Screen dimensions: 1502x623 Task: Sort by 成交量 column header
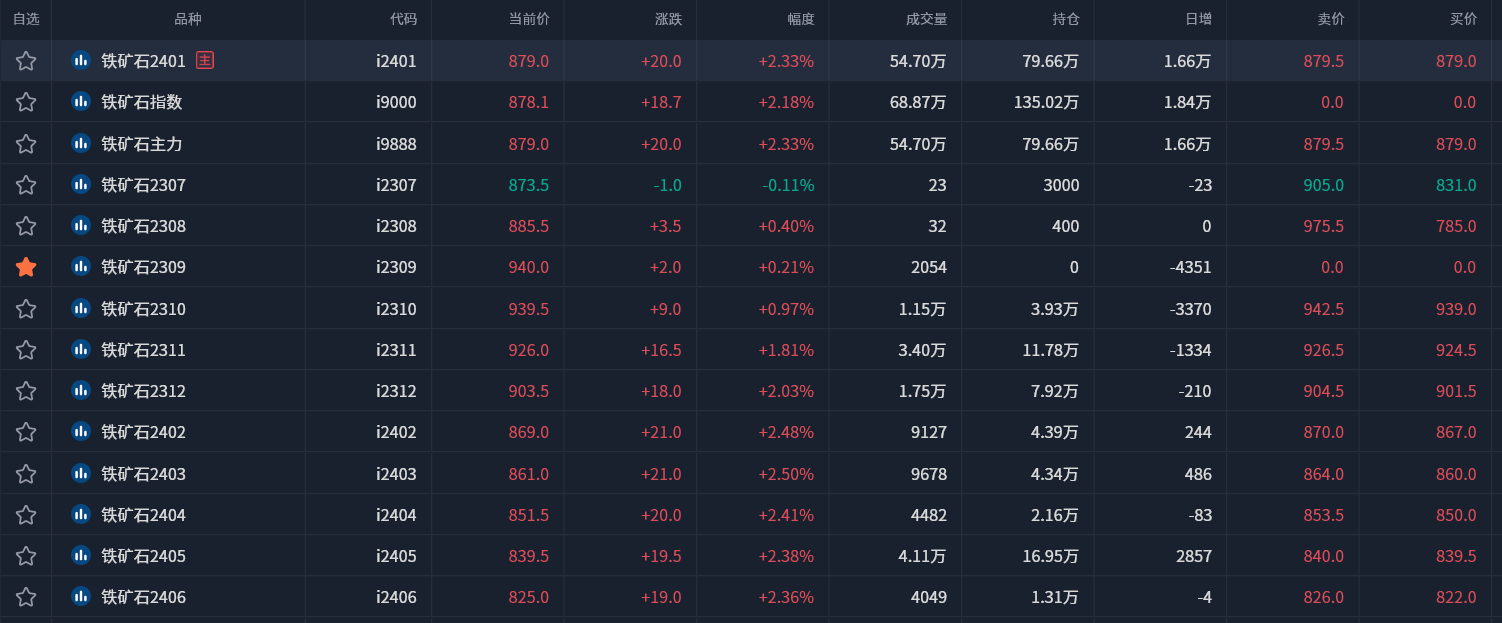point(926,19)
